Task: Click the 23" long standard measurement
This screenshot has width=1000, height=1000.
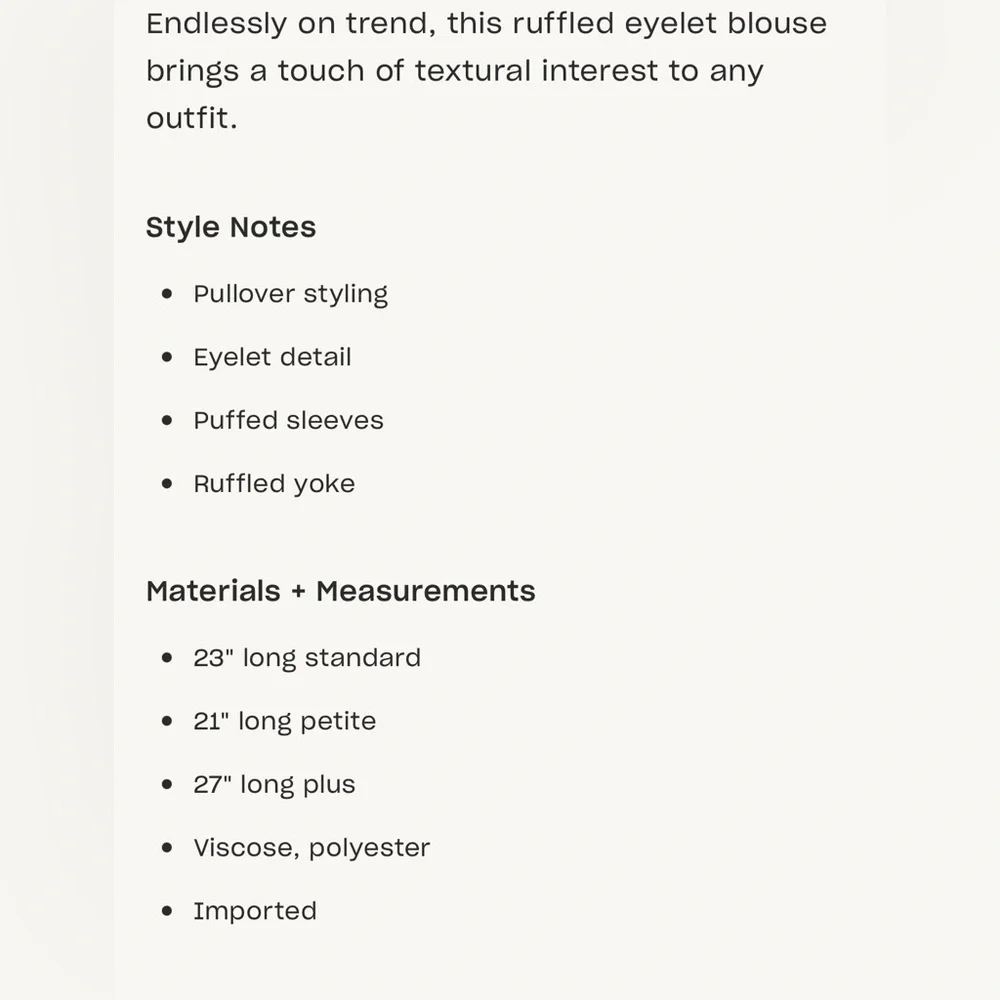Action: pyautogui.click(x=307, y=658)
